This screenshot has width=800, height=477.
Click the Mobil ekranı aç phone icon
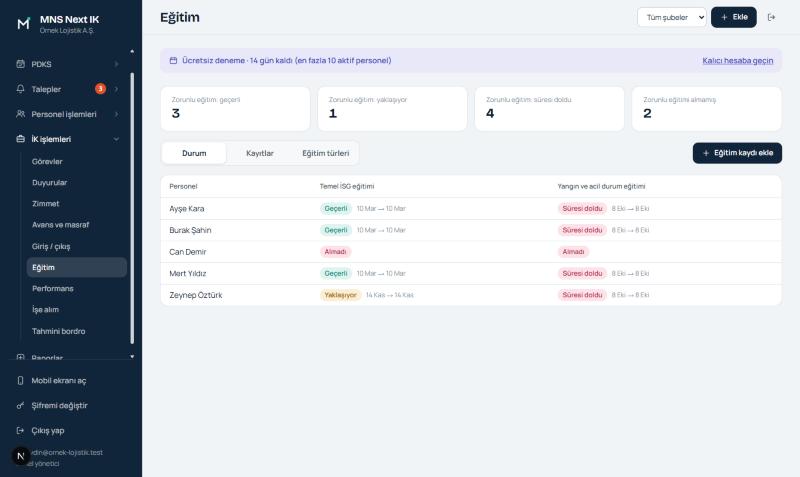pos(20,381)
